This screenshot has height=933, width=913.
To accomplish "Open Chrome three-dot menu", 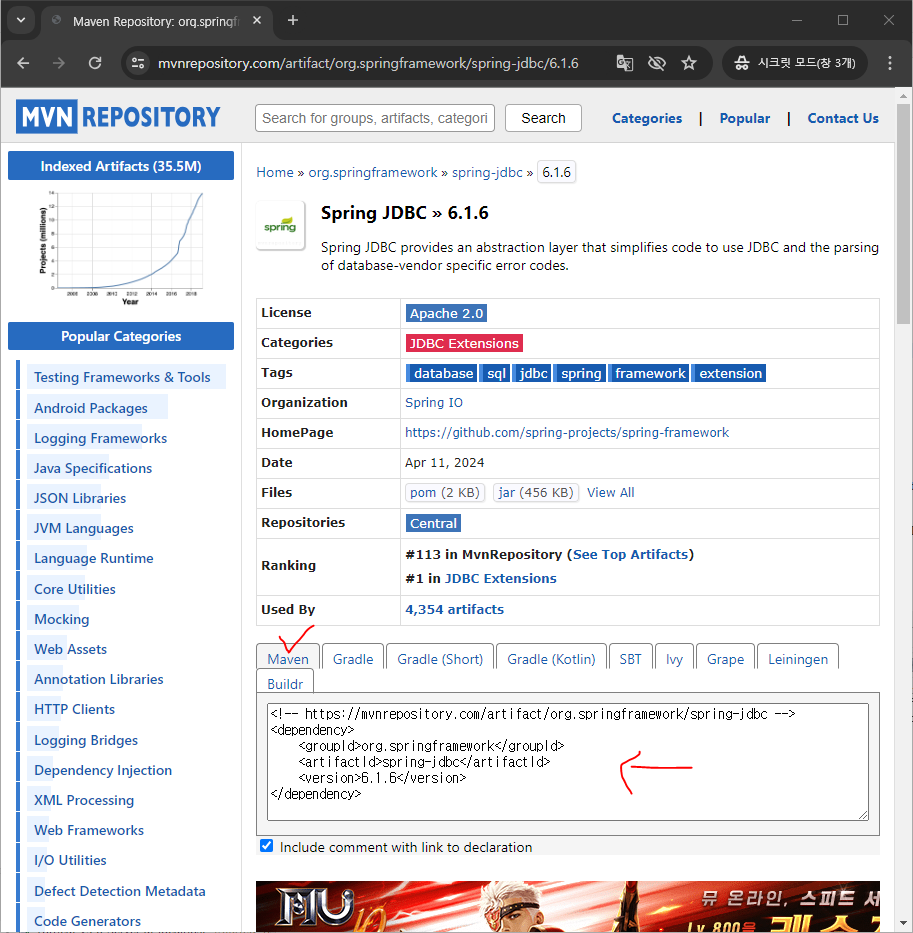I will coord(890,63).
